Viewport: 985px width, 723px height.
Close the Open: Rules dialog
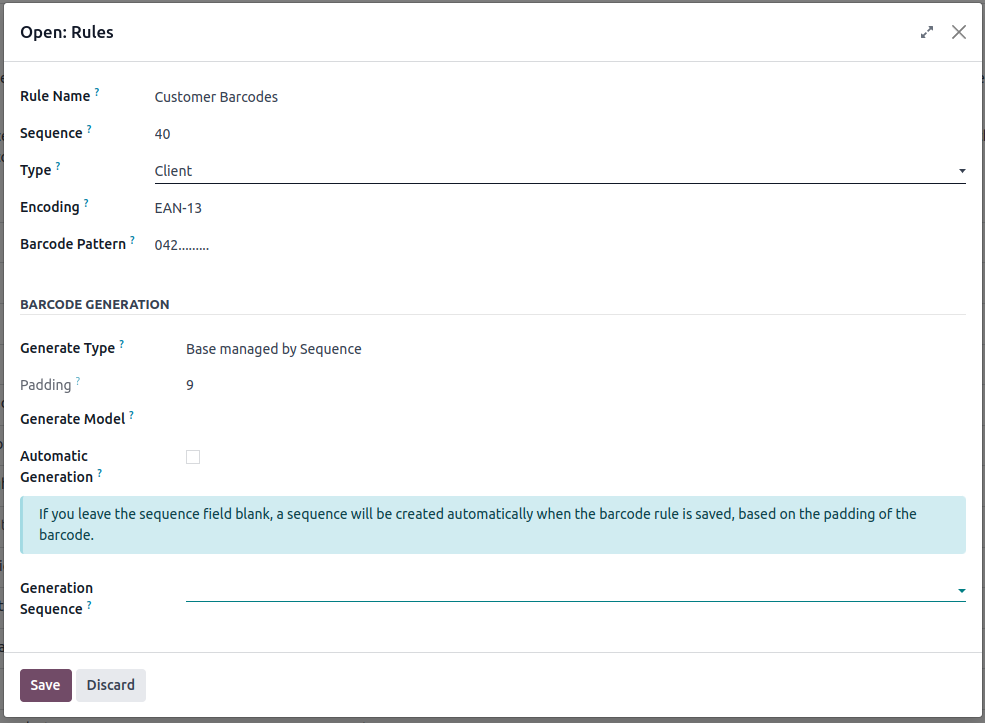(959, 32)
